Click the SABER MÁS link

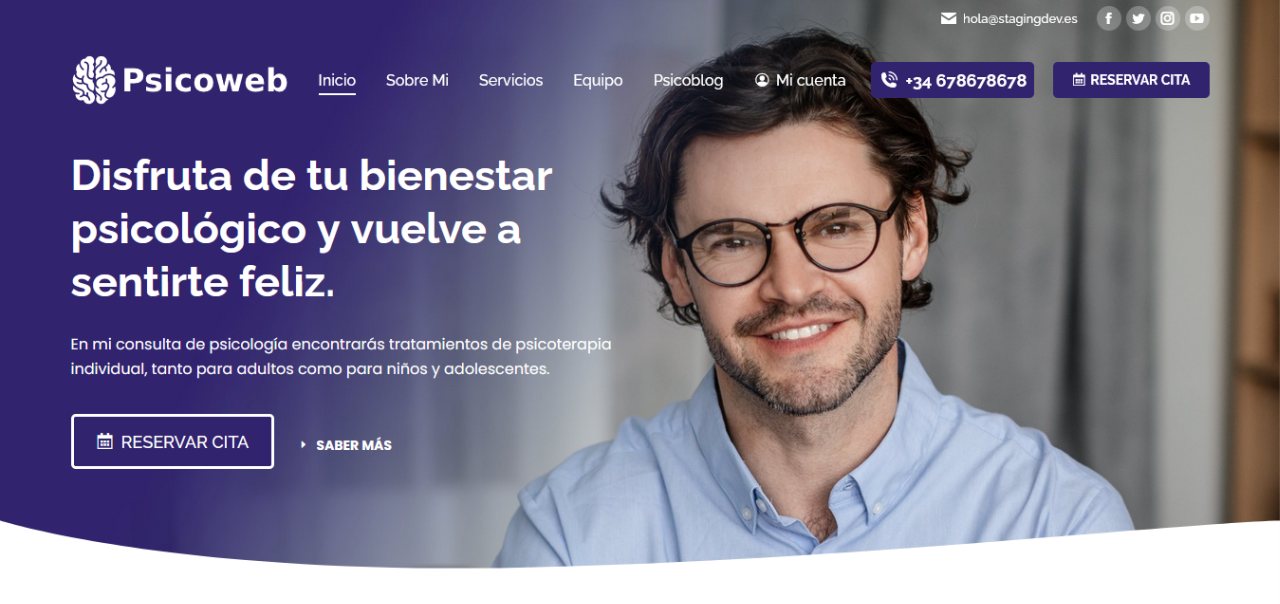[354, 445]
